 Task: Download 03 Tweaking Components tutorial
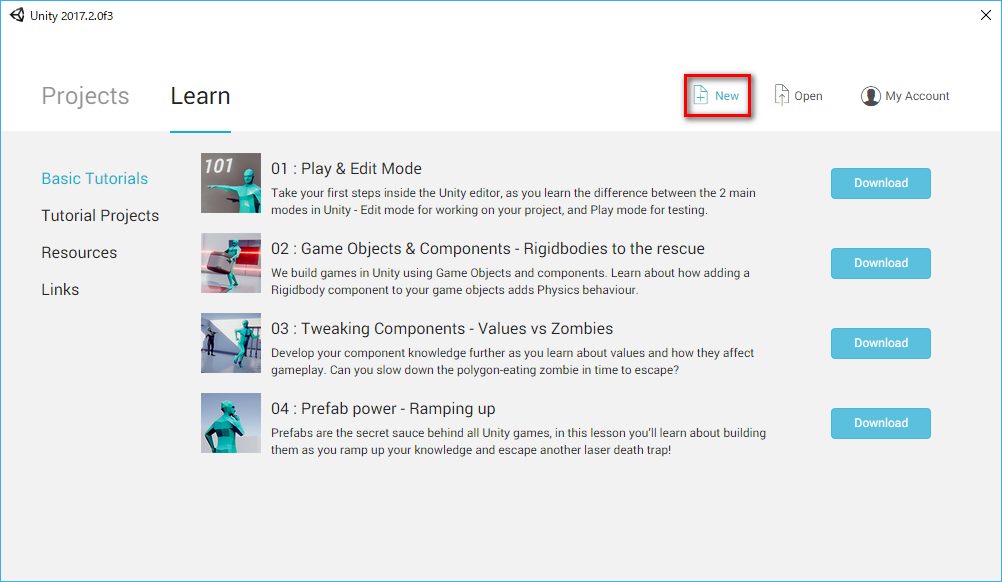point(881,343)
